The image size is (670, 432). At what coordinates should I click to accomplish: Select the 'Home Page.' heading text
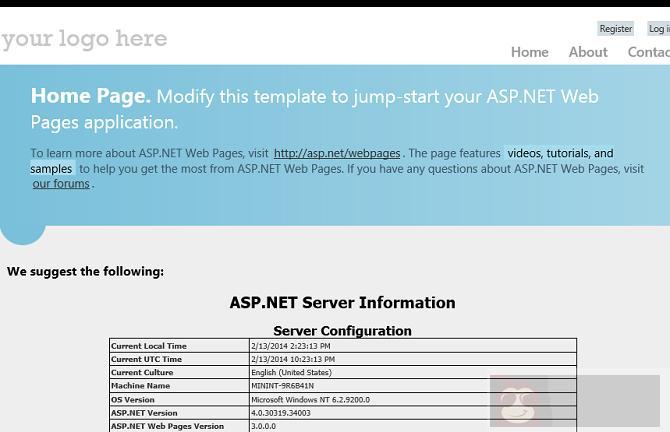point(91,96)
